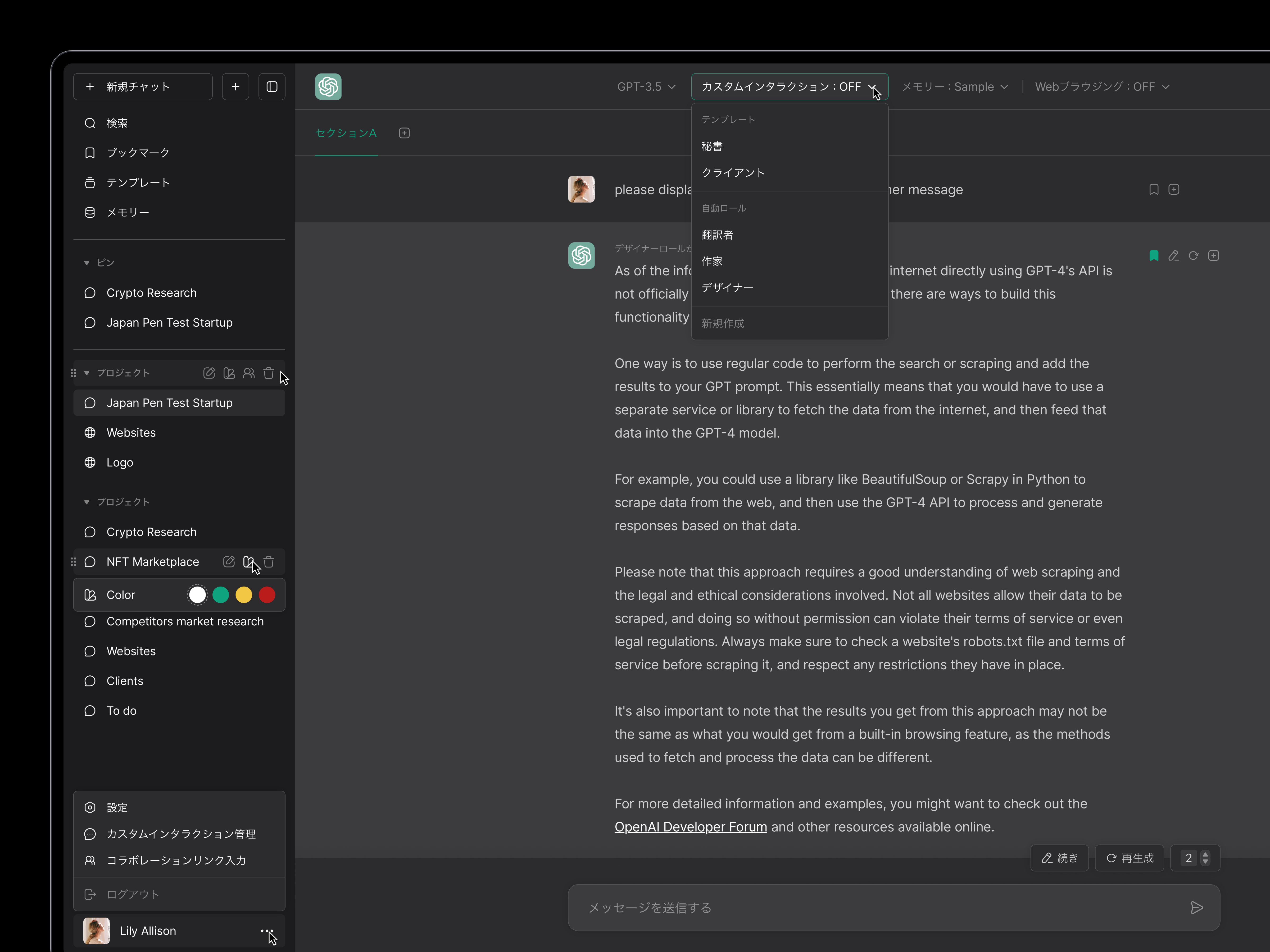Open the Webブラウジング: OFF dropdown

click(1102, 87)
